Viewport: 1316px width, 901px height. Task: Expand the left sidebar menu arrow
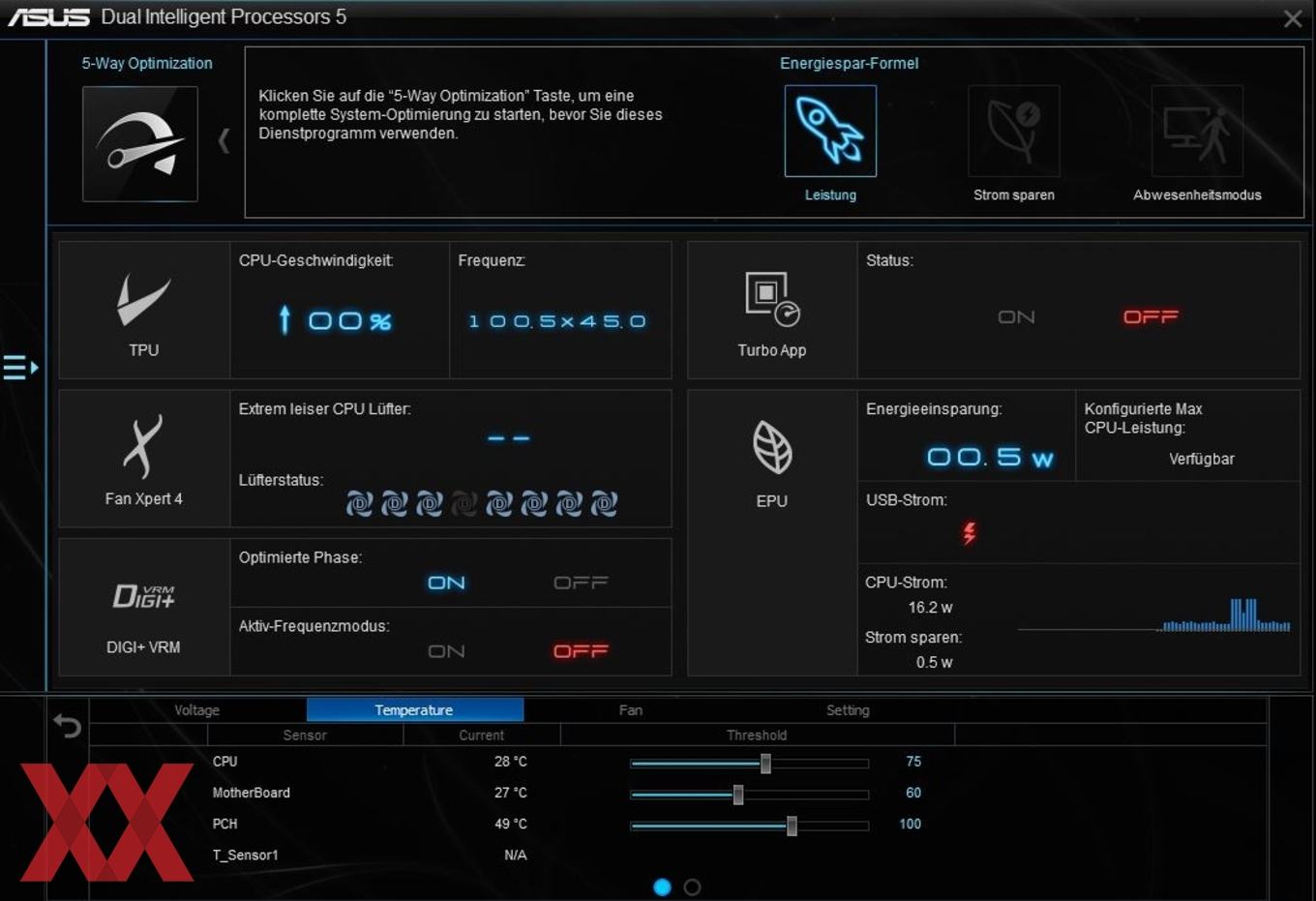click(20, 368)
